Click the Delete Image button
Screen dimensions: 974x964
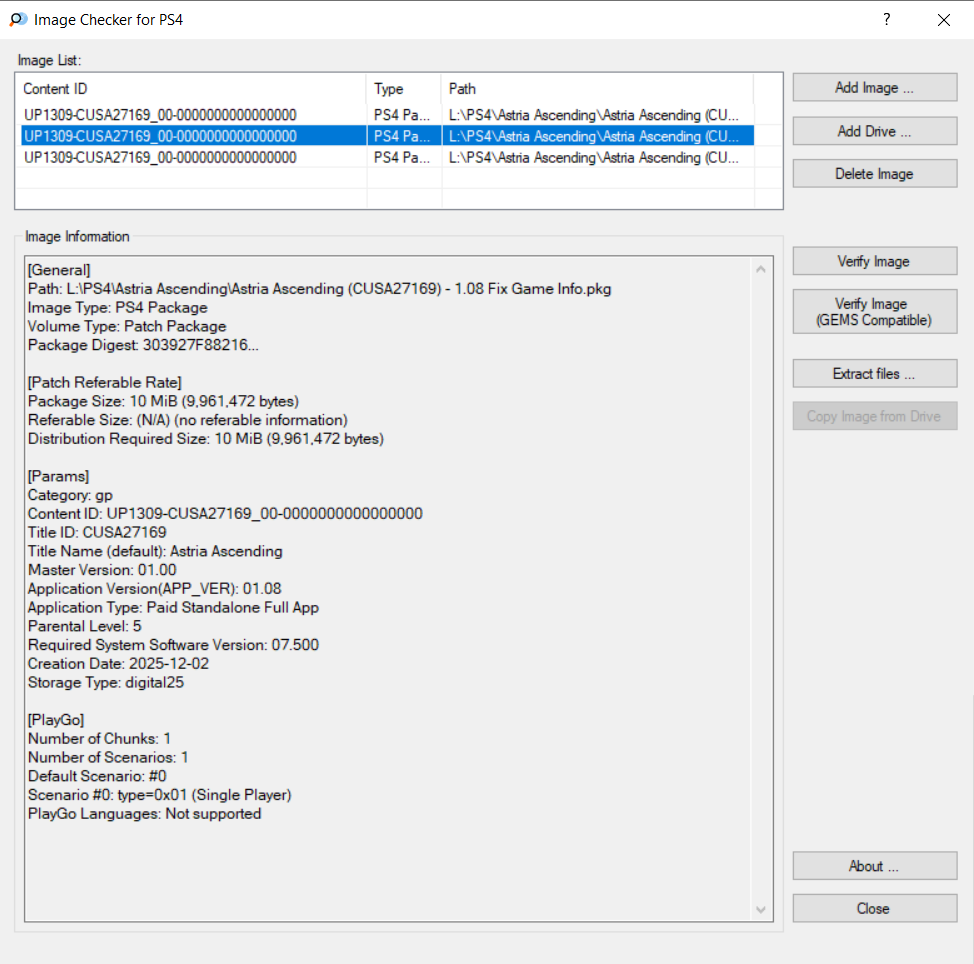point(874,174)
